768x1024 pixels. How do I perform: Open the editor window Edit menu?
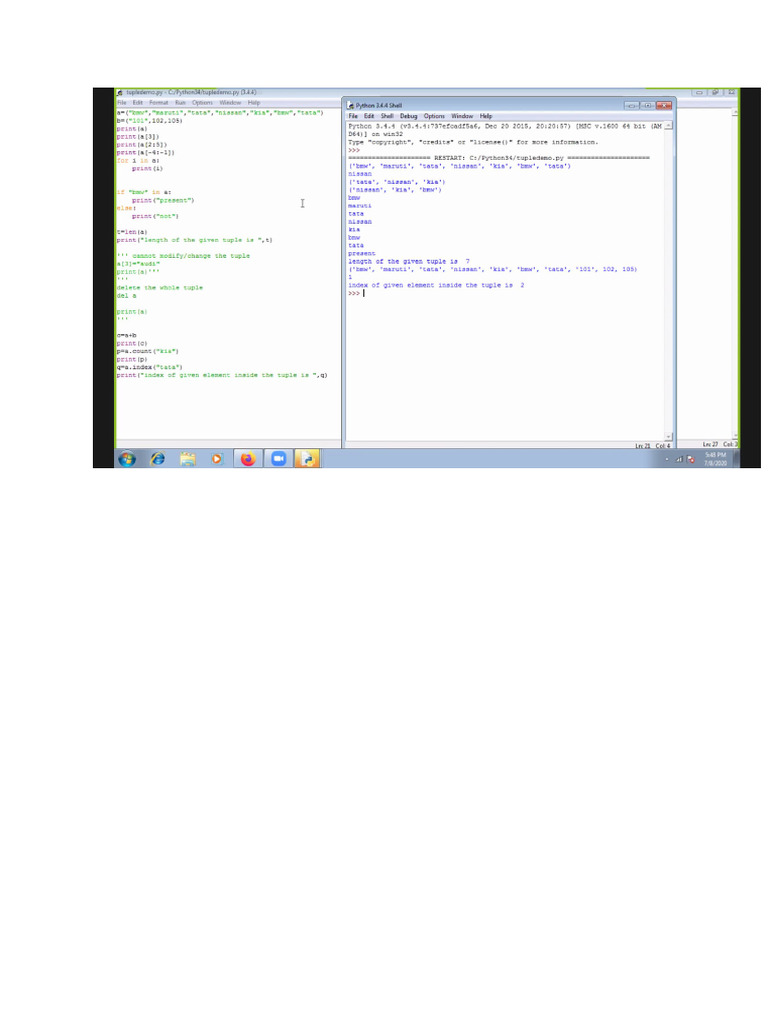pos(137,103)
